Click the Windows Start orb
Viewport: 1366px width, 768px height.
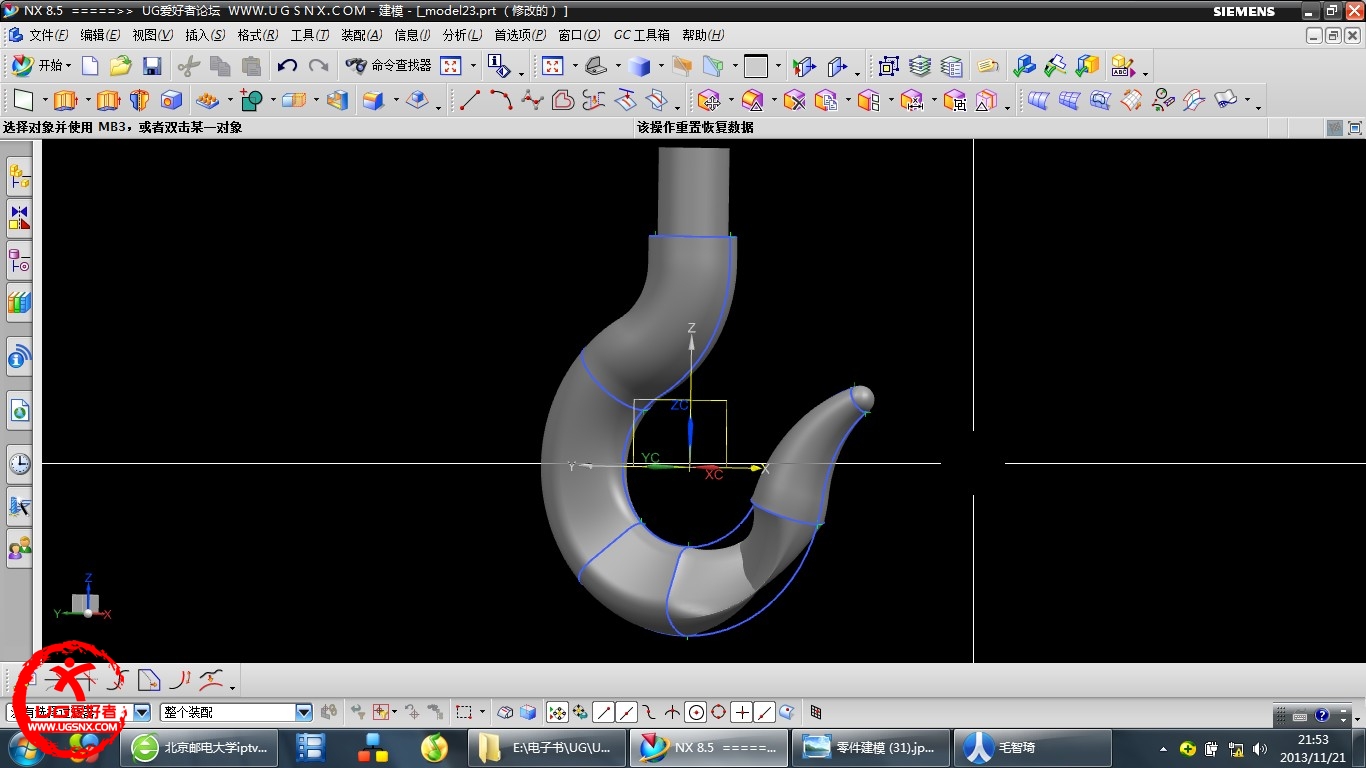tap(25, 747)
